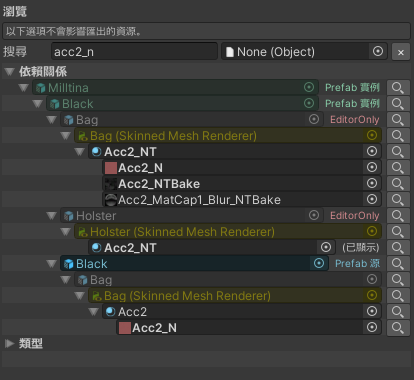Click the acc2_n search text field
This screenshot has width=414, height=380.
134,52
